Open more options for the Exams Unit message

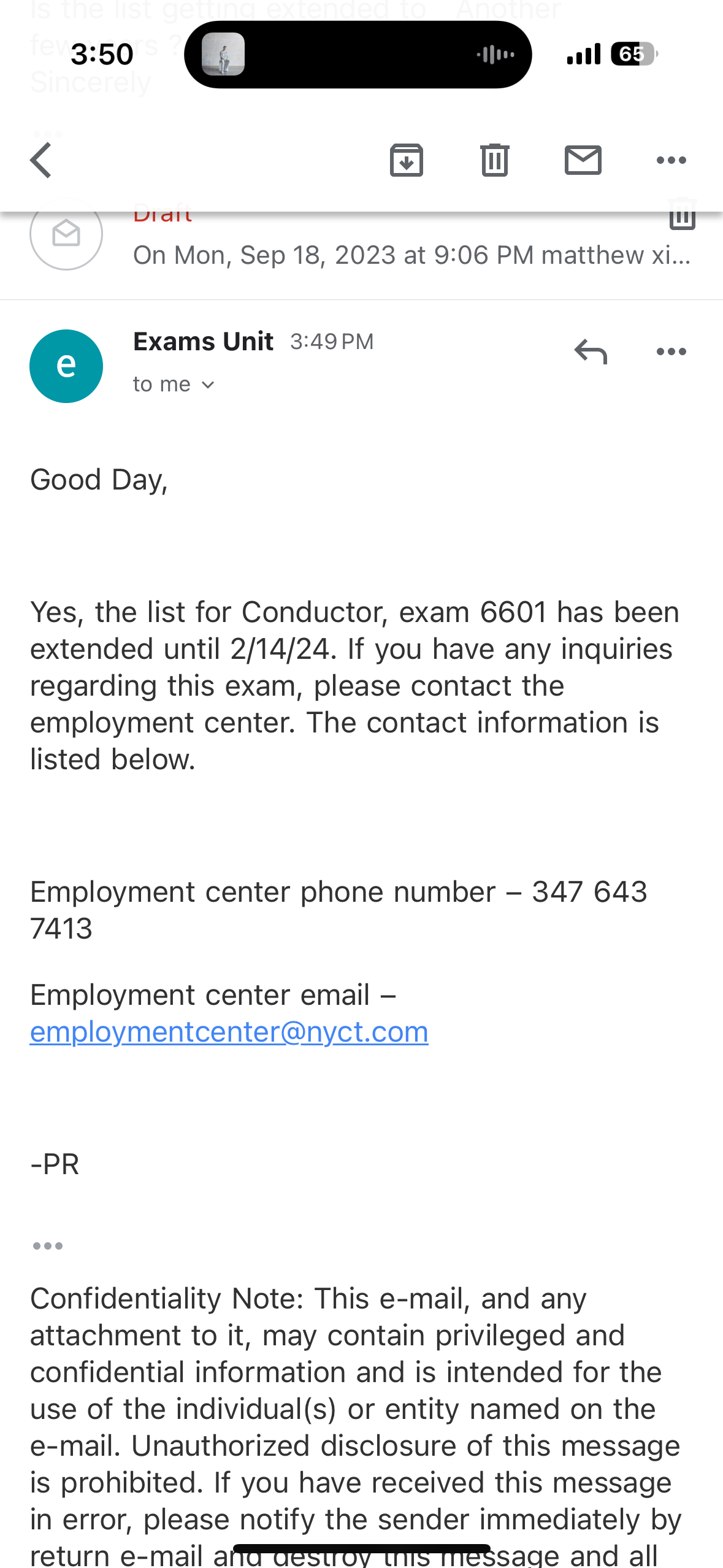(x=671, y=352)
